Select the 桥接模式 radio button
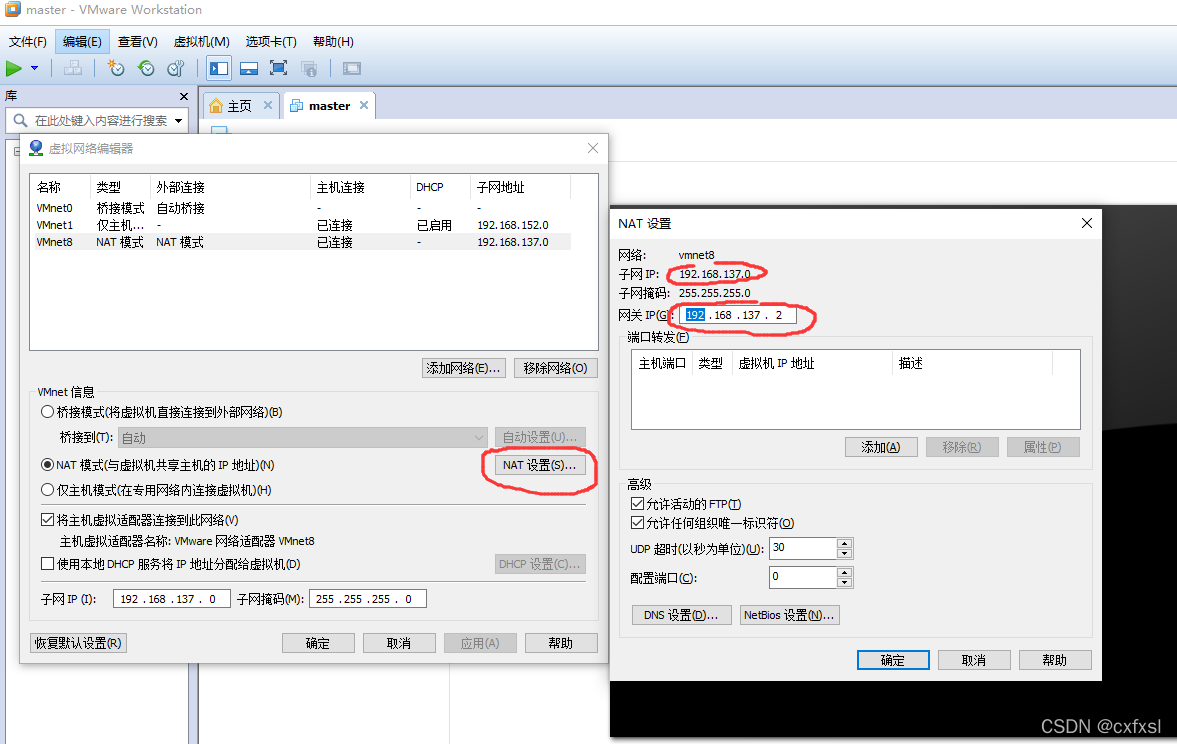1177x744 pixels. [x=47, y=411]
